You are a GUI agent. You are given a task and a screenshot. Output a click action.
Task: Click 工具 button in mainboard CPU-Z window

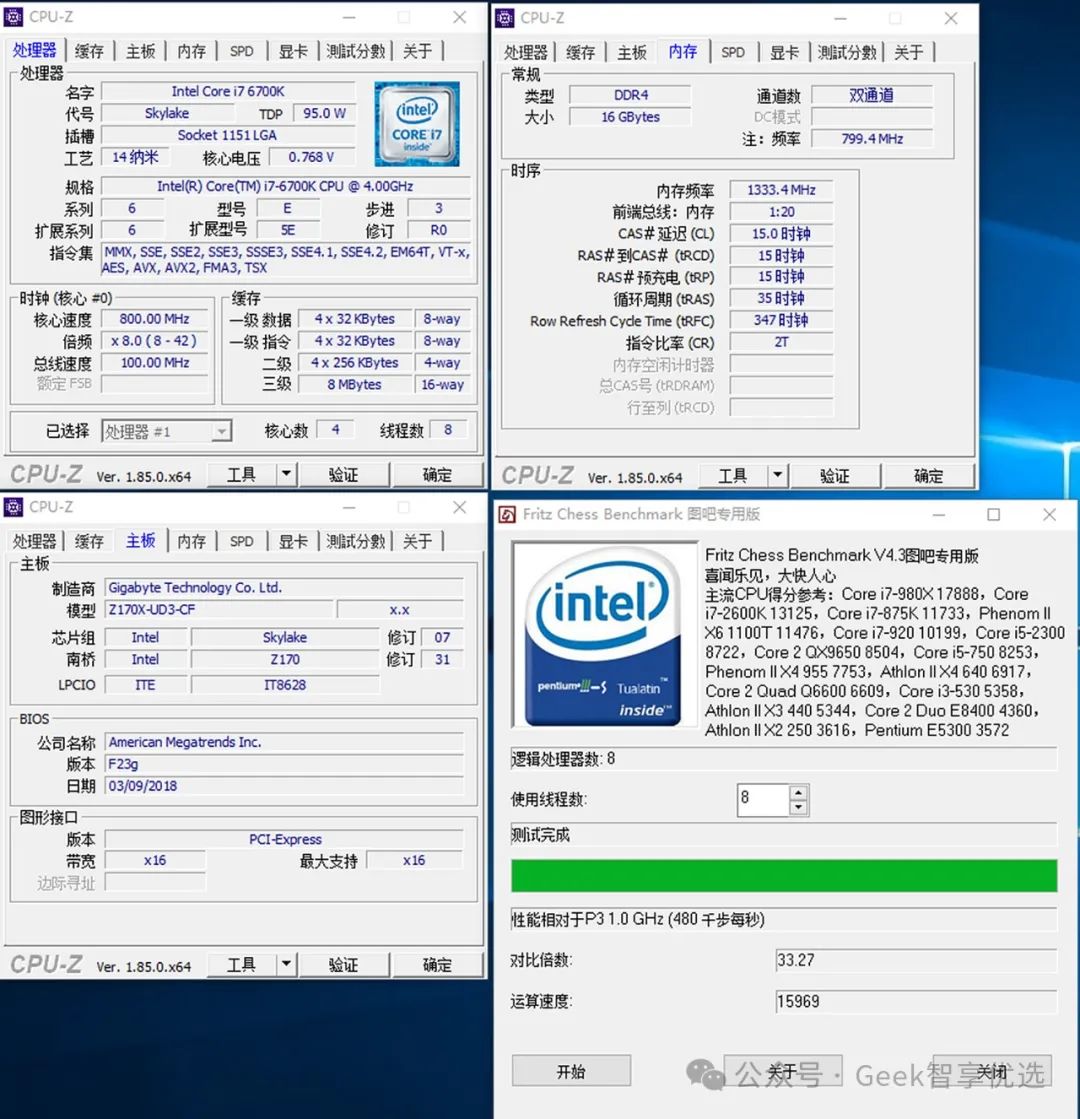(x=241, y=965)
